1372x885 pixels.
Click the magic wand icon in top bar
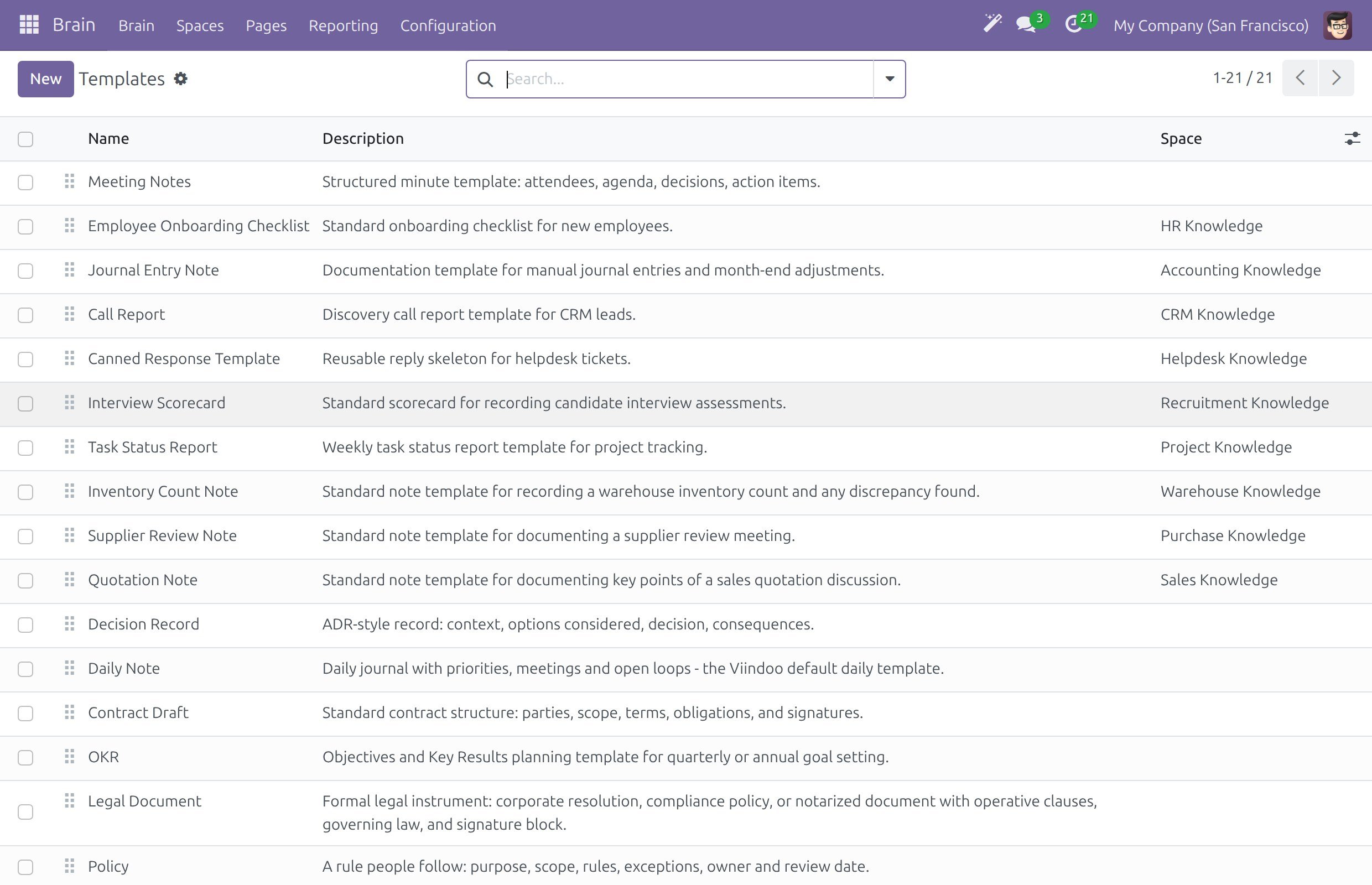[992, 24]
